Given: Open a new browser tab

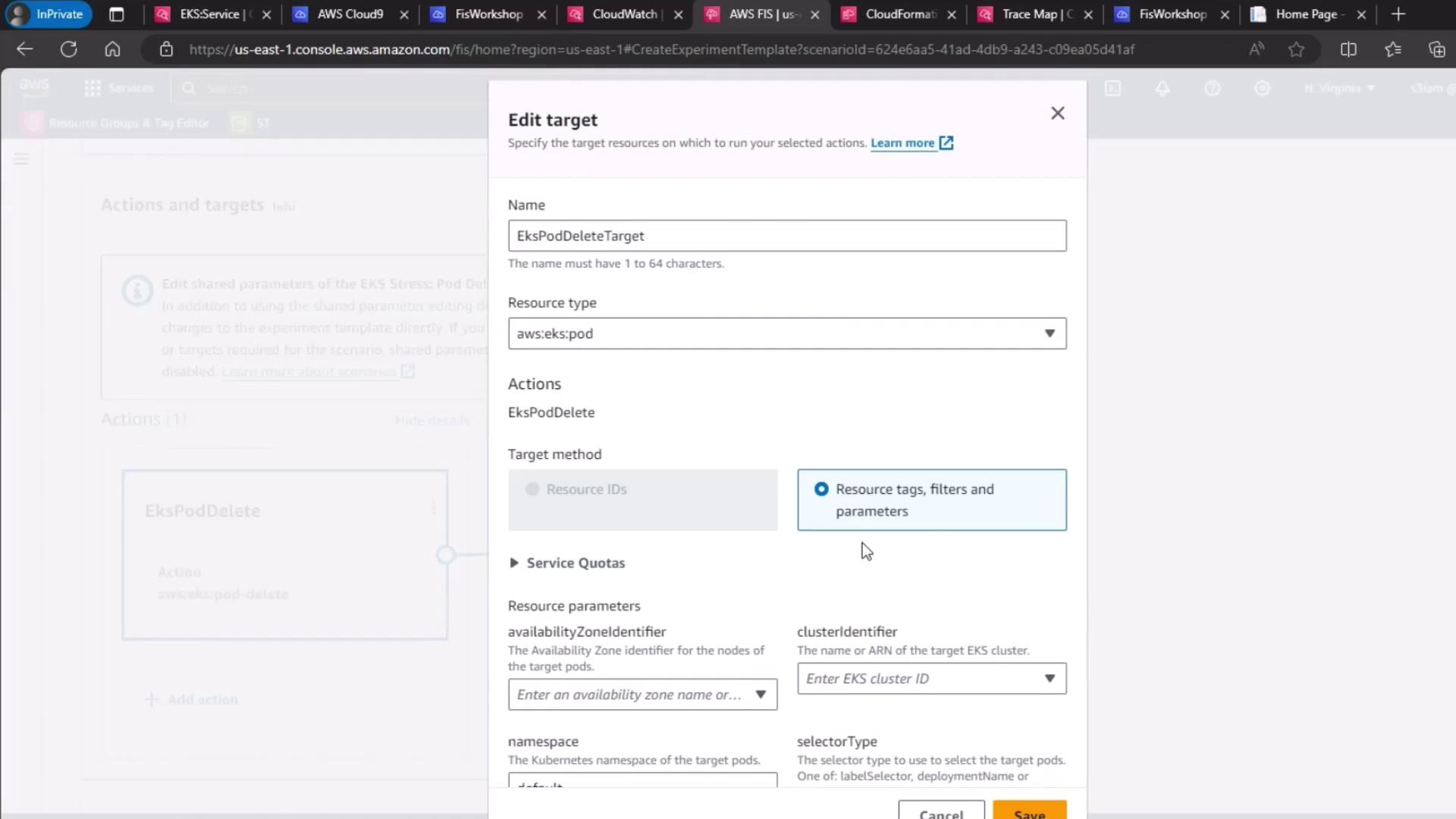Looking at the screenshot, I should (x=1398, y=14).
